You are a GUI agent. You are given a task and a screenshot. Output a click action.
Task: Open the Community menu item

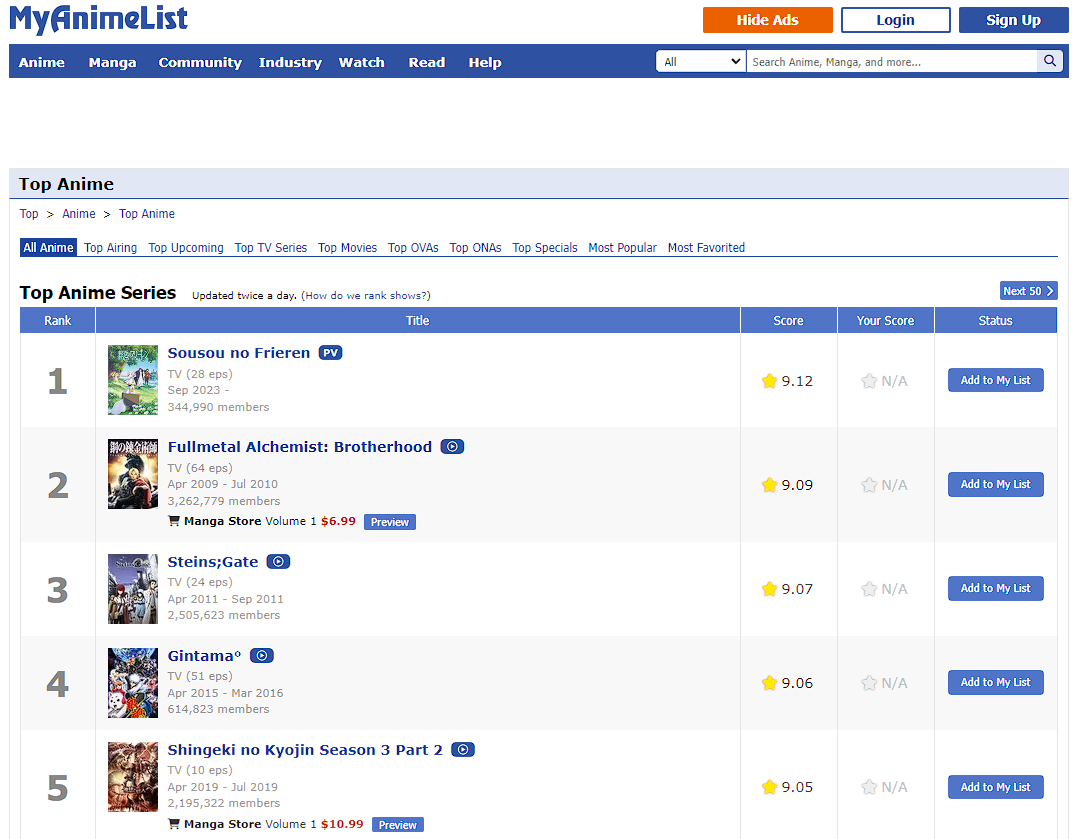coord(199,62)
